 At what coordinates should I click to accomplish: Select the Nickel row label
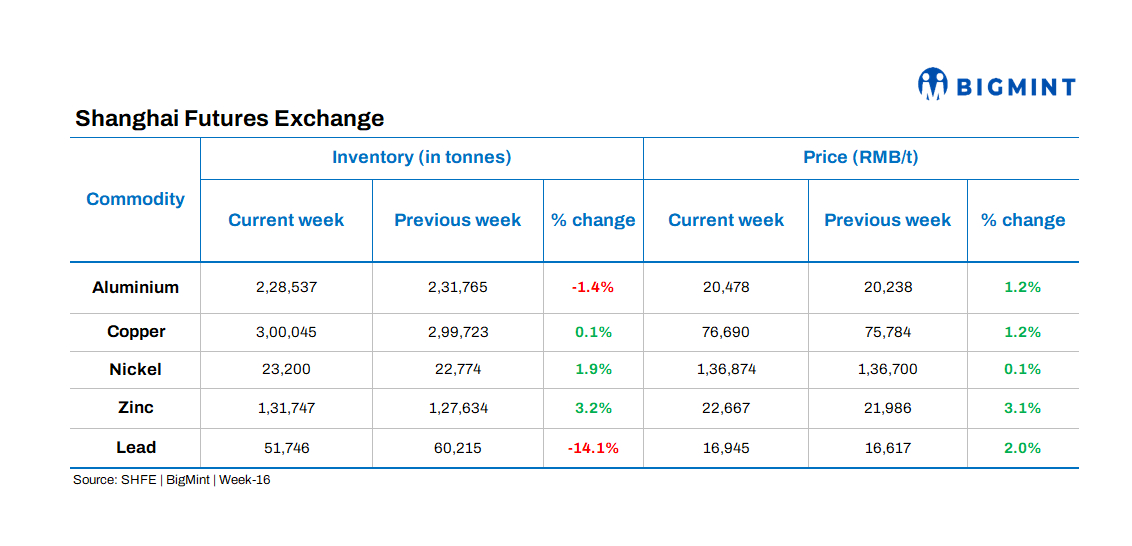click(135, 369)
